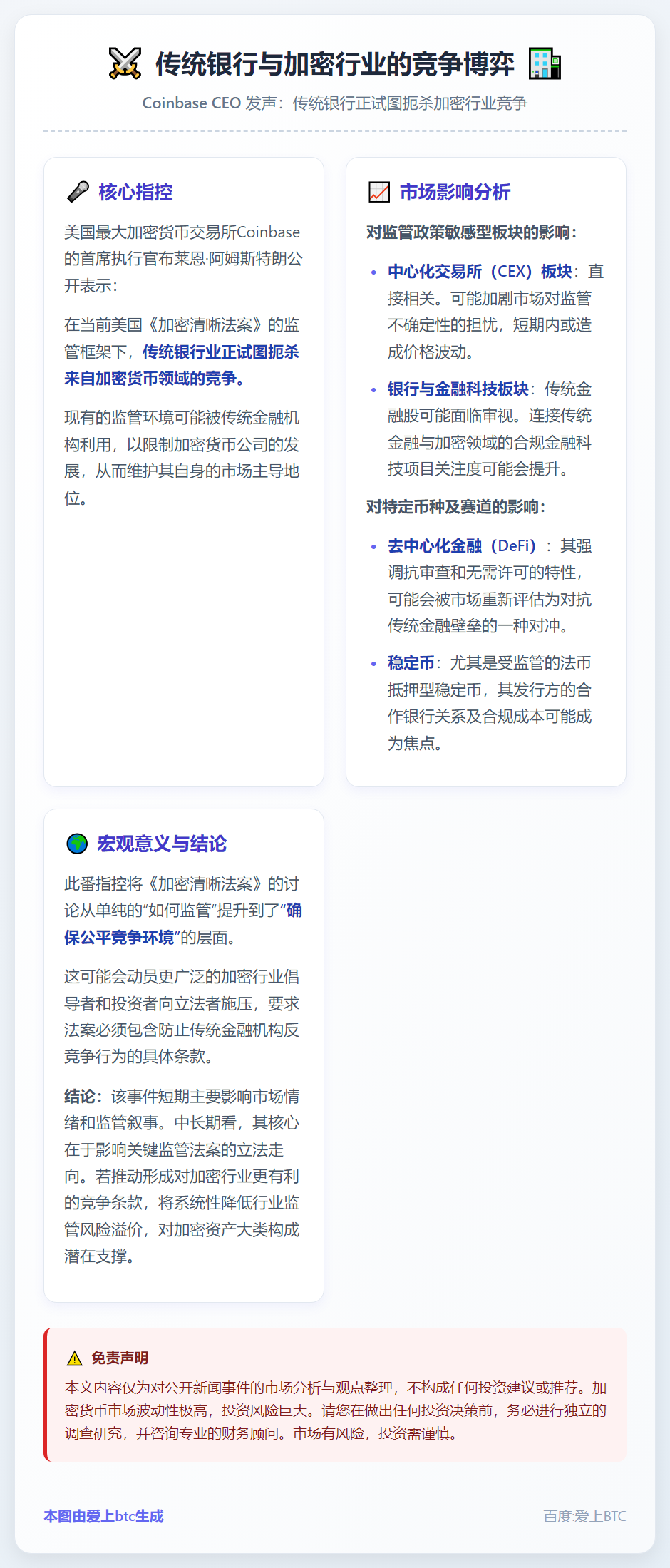Click the heading 核心指控
Image resolution: width=670 pixels, height=1568 pixels.
coord(135,192)
